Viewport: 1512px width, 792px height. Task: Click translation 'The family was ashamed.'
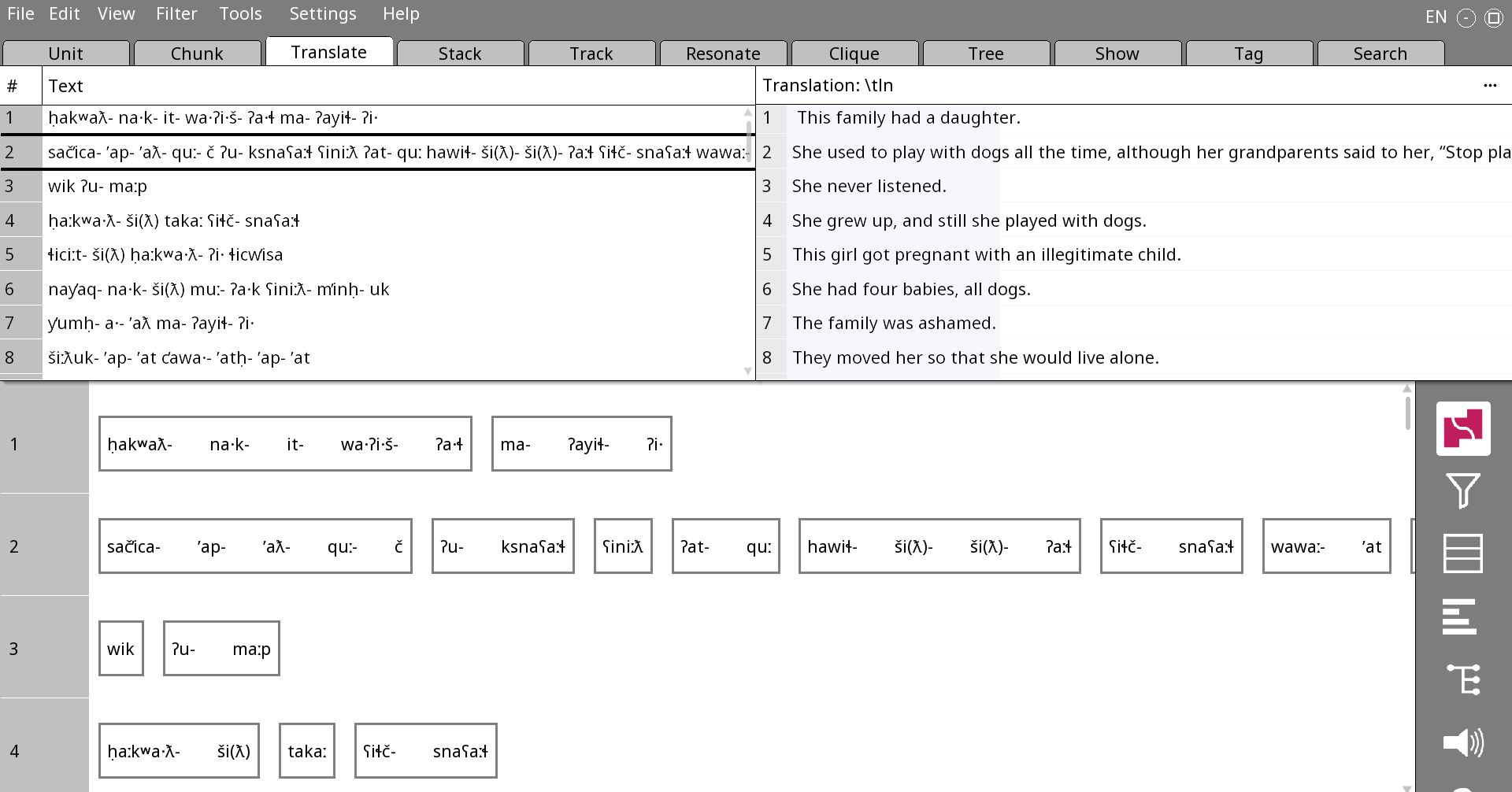[894, 324]
